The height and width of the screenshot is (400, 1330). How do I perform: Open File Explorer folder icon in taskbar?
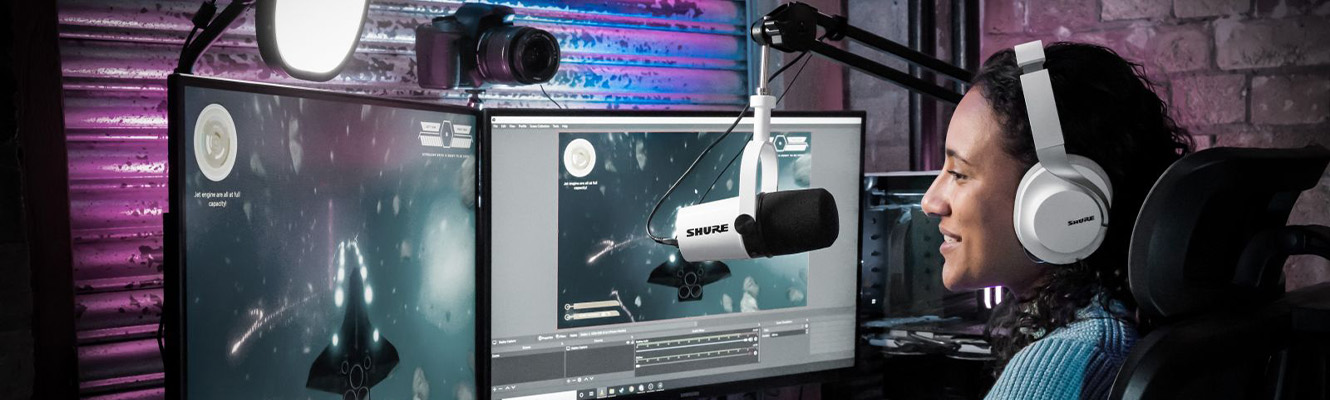(x=612, y=391)
